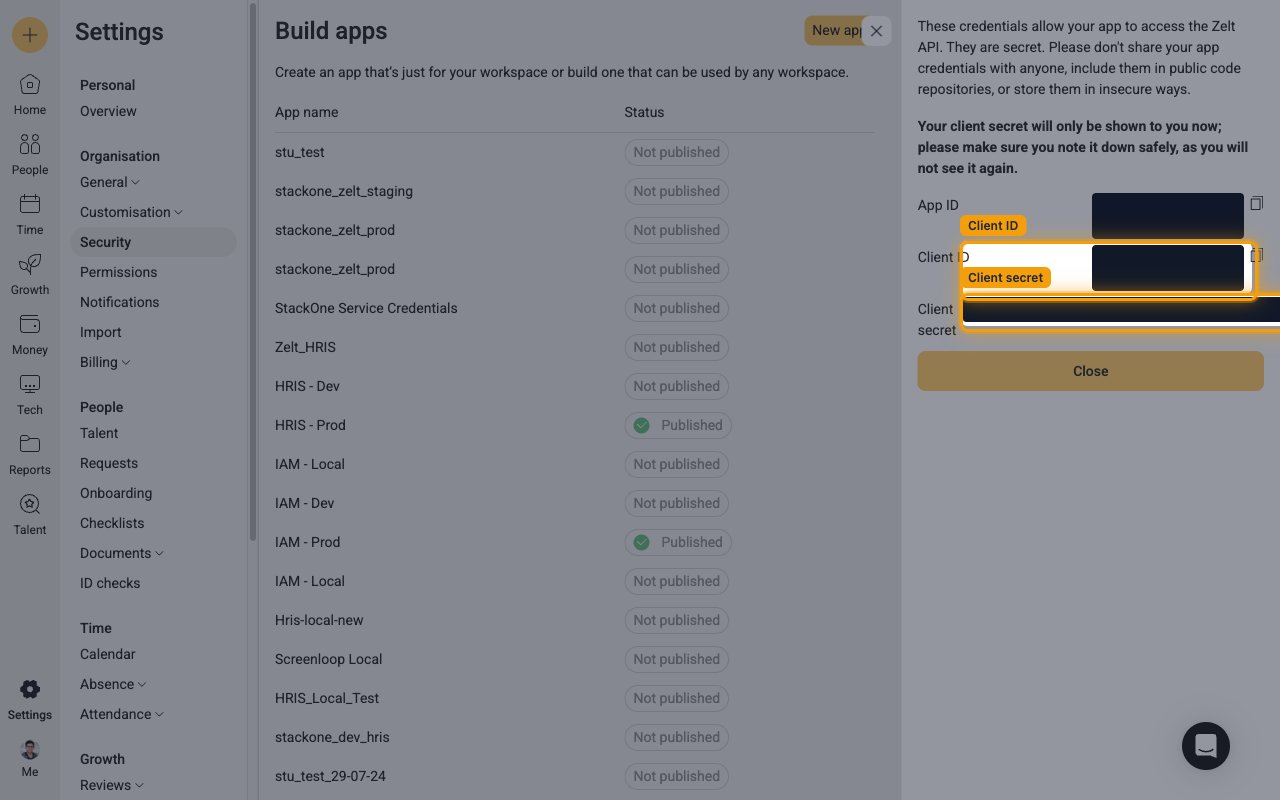Open Tech section icon in left rail
Viewport: 1280px width, 800px height.
click(30, 395)
